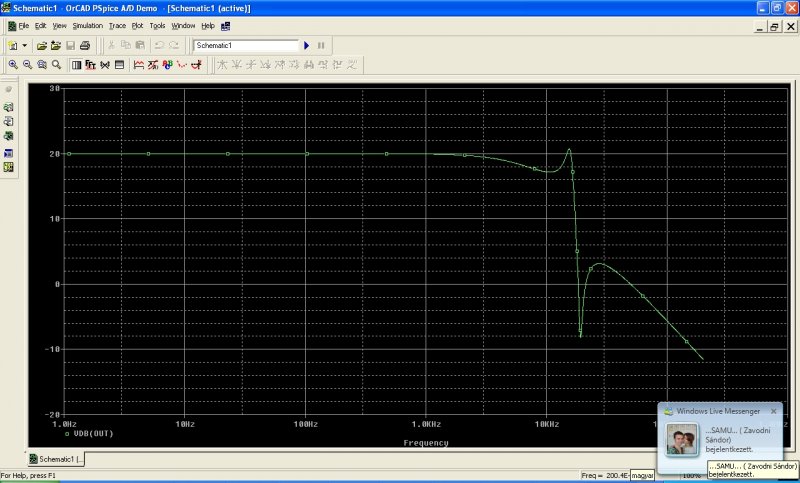Open the Simulation menu

(x=87, y=26)
